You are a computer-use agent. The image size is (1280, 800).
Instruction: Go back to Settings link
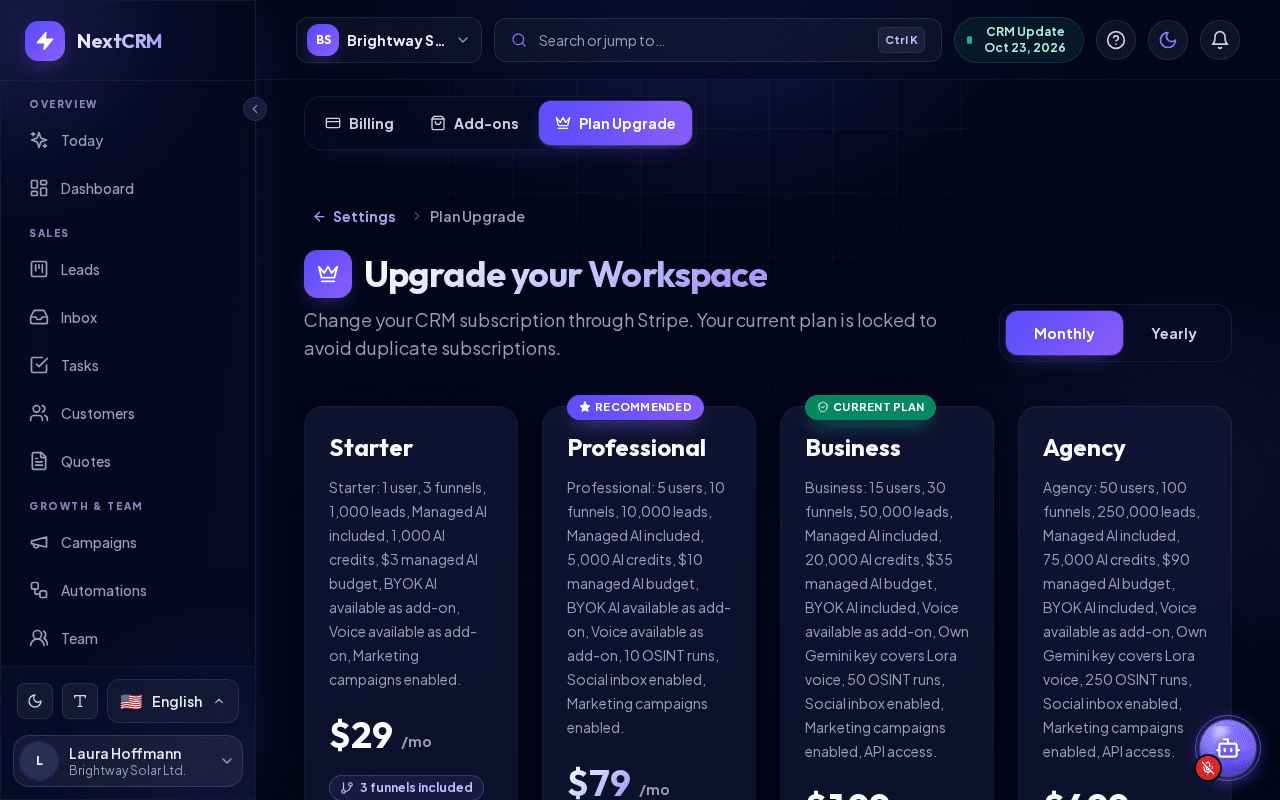pos(354,217)
